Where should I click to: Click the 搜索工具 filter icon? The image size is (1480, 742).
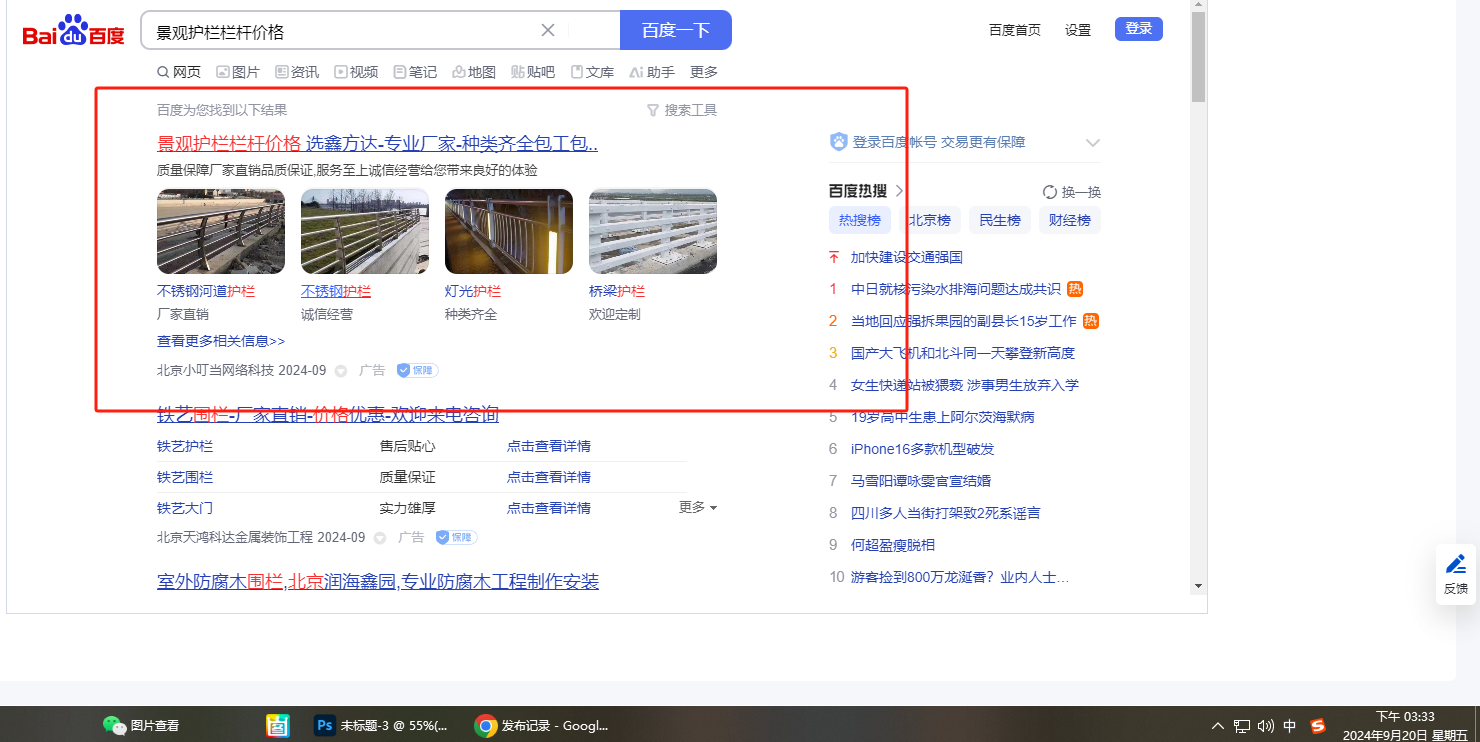(653, 110)
